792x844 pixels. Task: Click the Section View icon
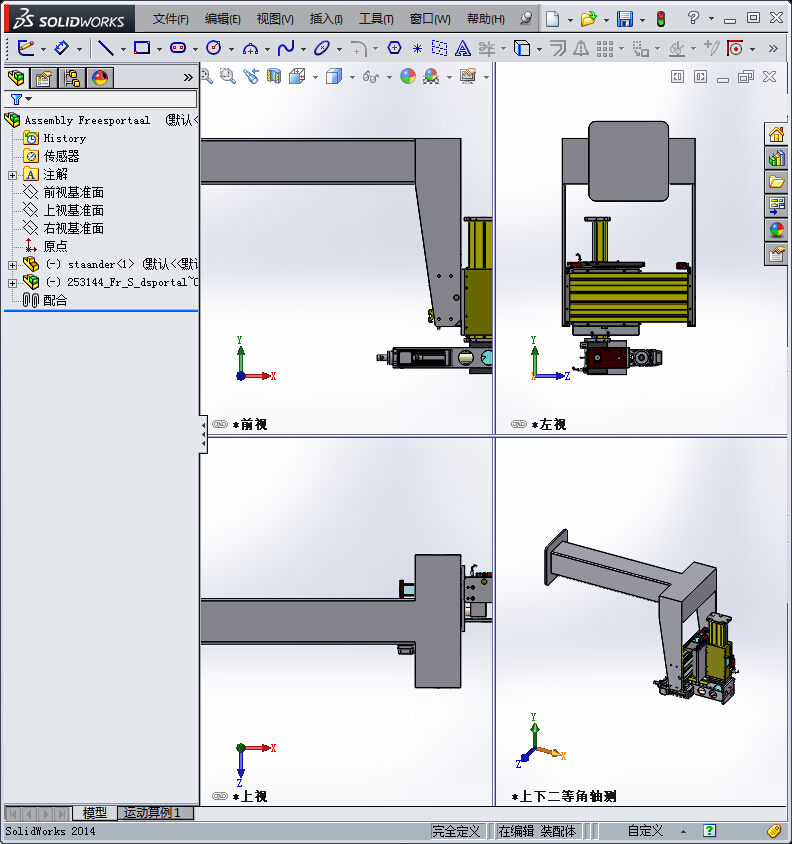(274, 76)
